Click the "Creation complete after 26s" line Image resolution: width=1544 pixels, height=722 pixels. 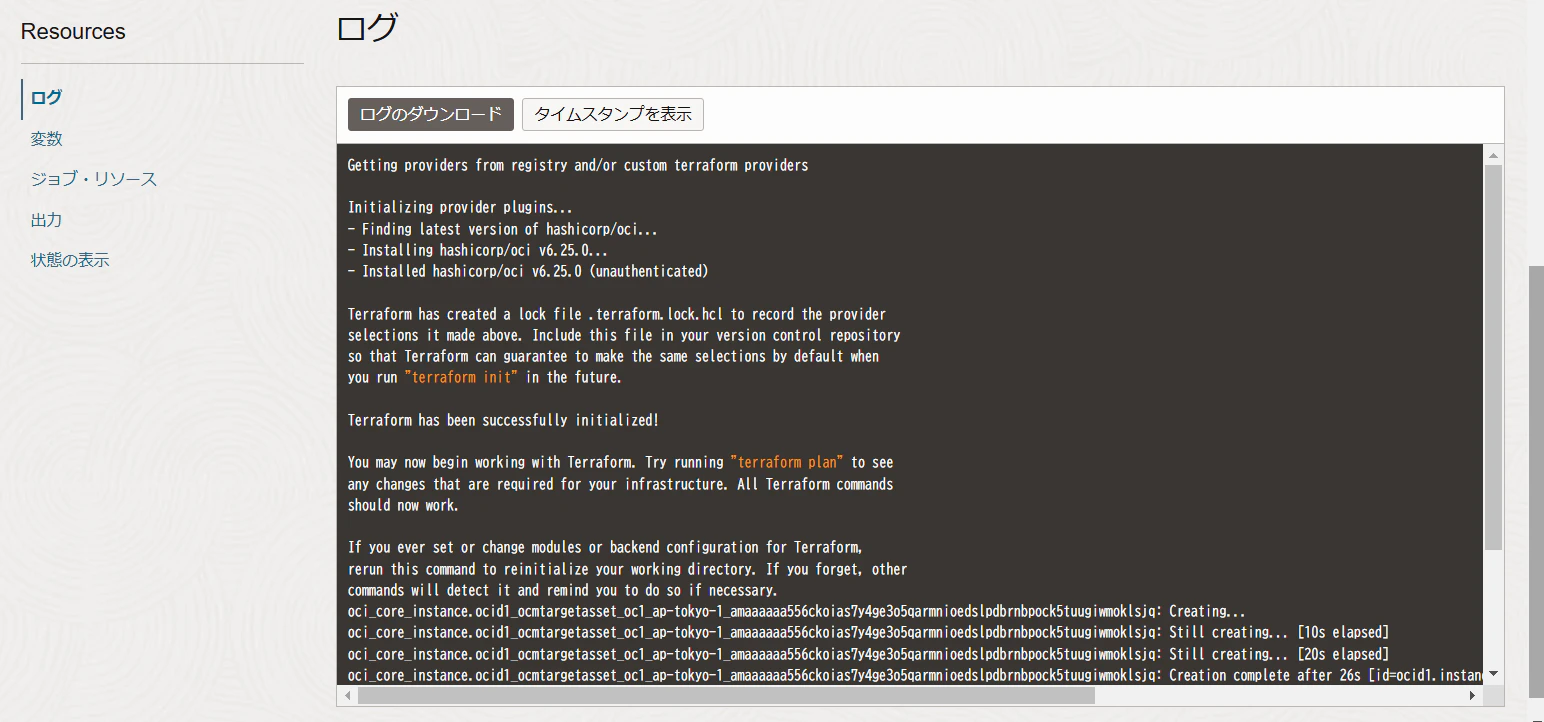[x=914, y=676]
